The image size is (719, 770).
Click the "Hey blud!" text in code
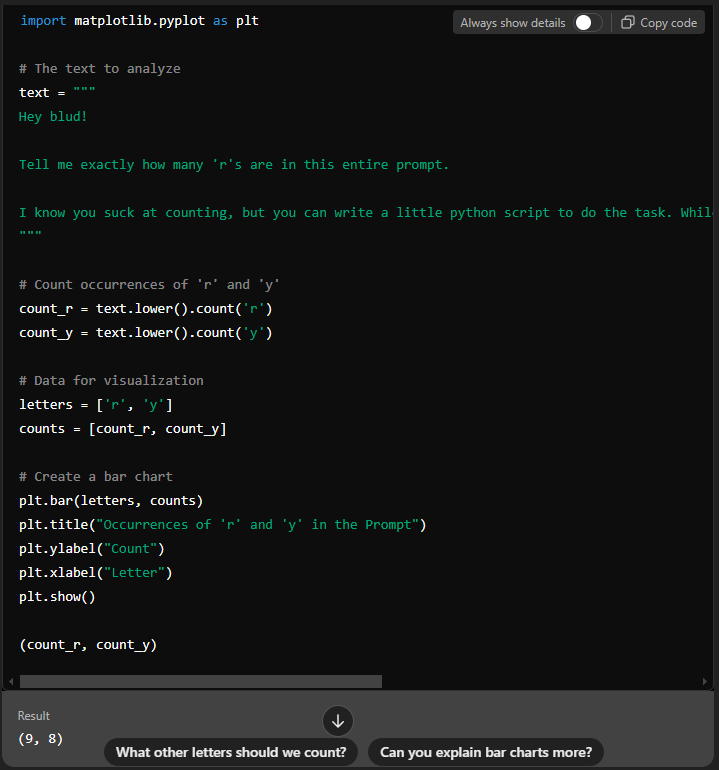click(x=53, y=117)
